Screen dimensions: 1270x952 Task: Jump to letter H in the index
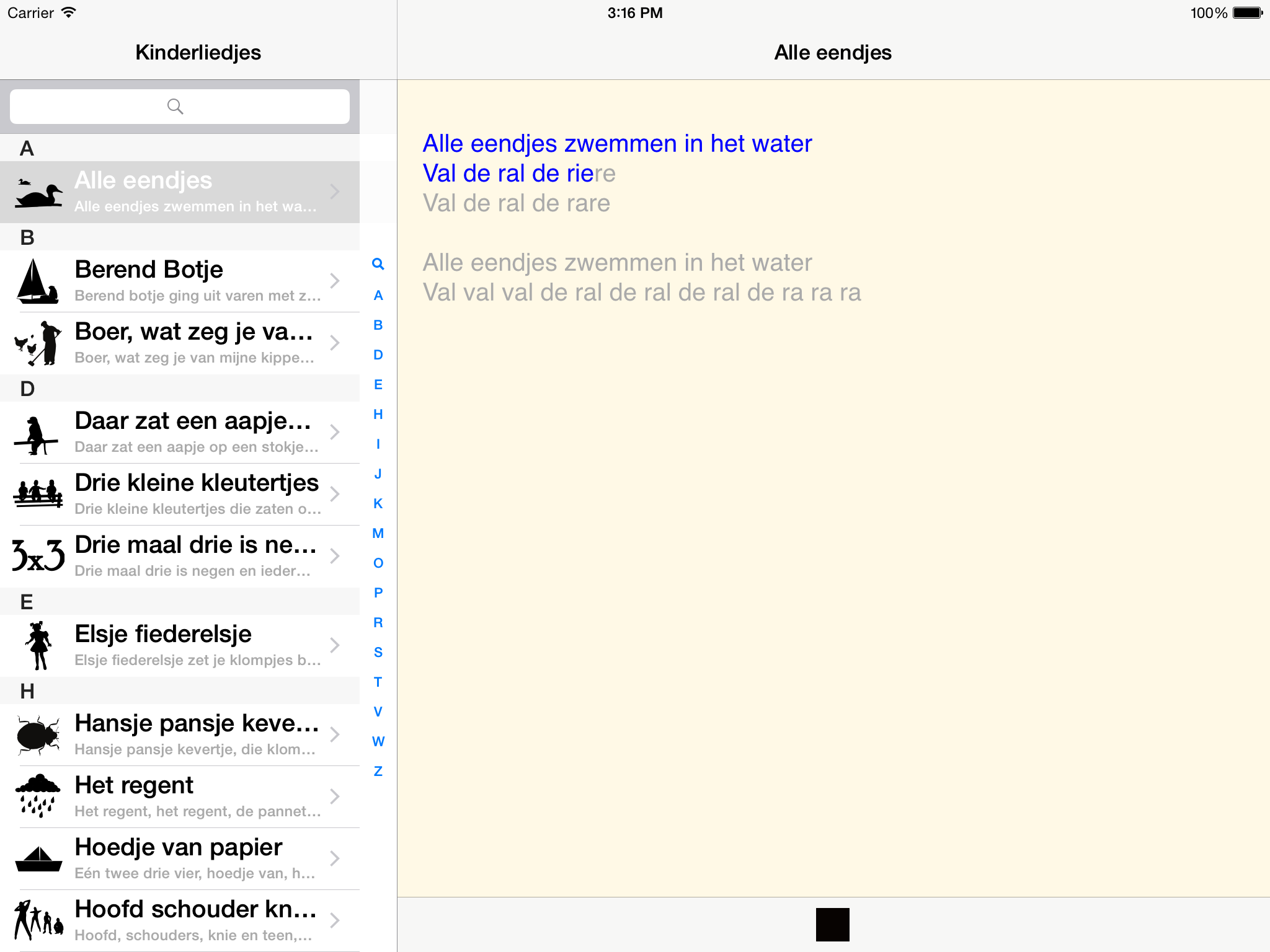click(x=378, y=415)
